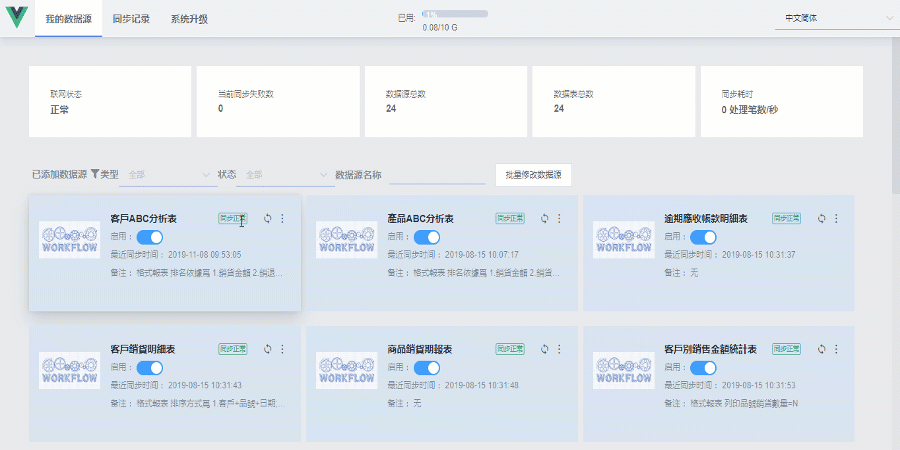The height and width of the screenshot is (450, 900).
Task: Turn off 启用 switch for 商品銷貨明細表
Action: 427,368
